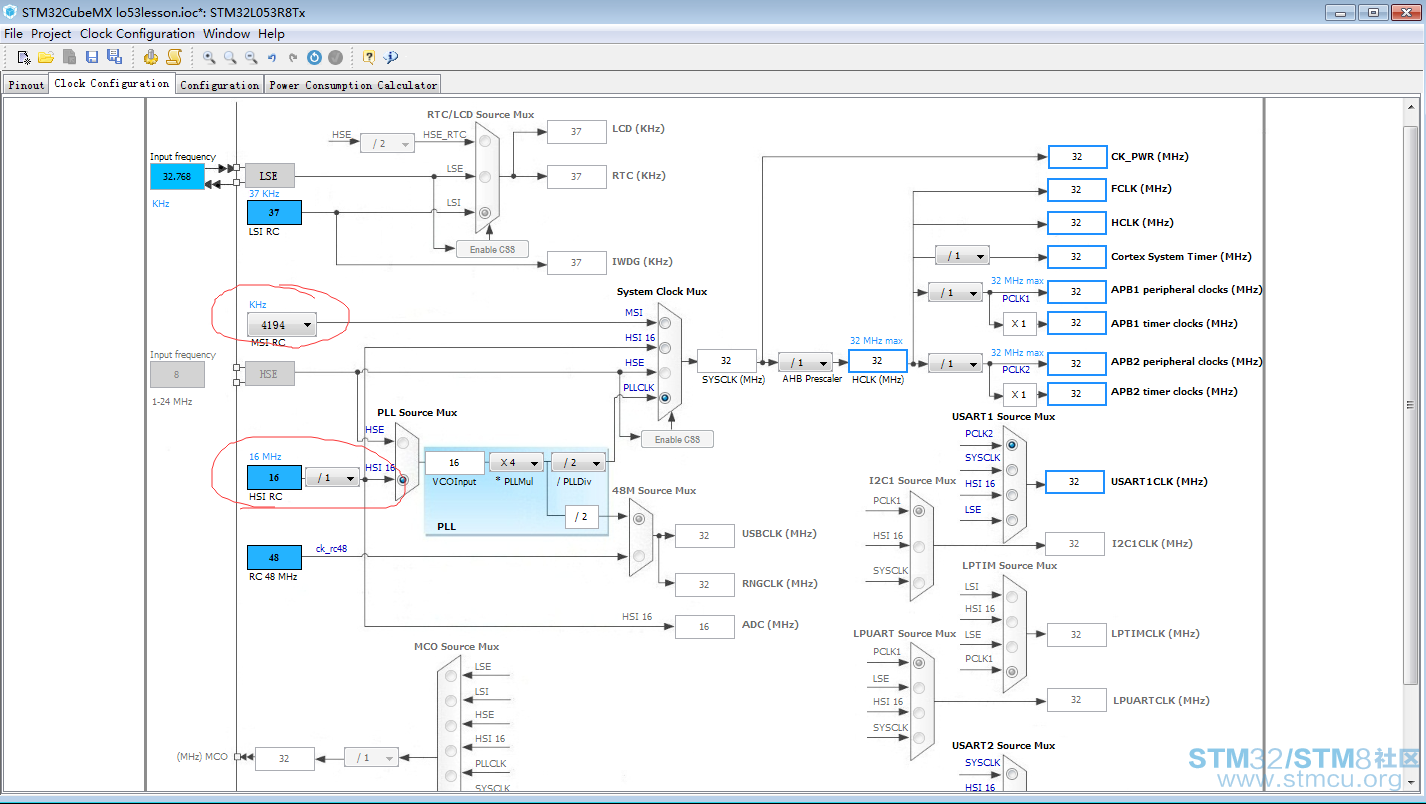1426x804 pixels.
Task: Click the Generate Report scroll icon
Action: point(174,57)
